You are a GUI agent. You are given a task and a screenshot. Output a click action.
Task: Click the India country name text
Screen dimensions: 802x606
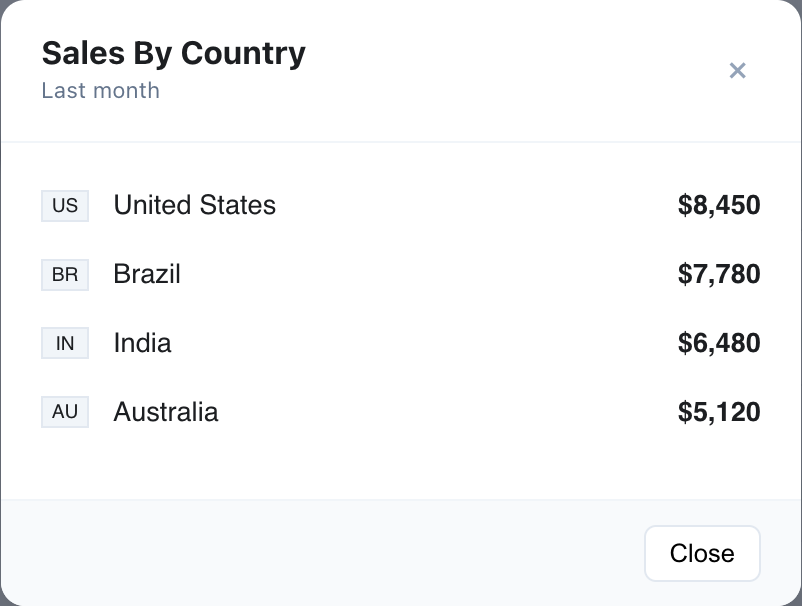pyautogui.click(x=142, y=343)
